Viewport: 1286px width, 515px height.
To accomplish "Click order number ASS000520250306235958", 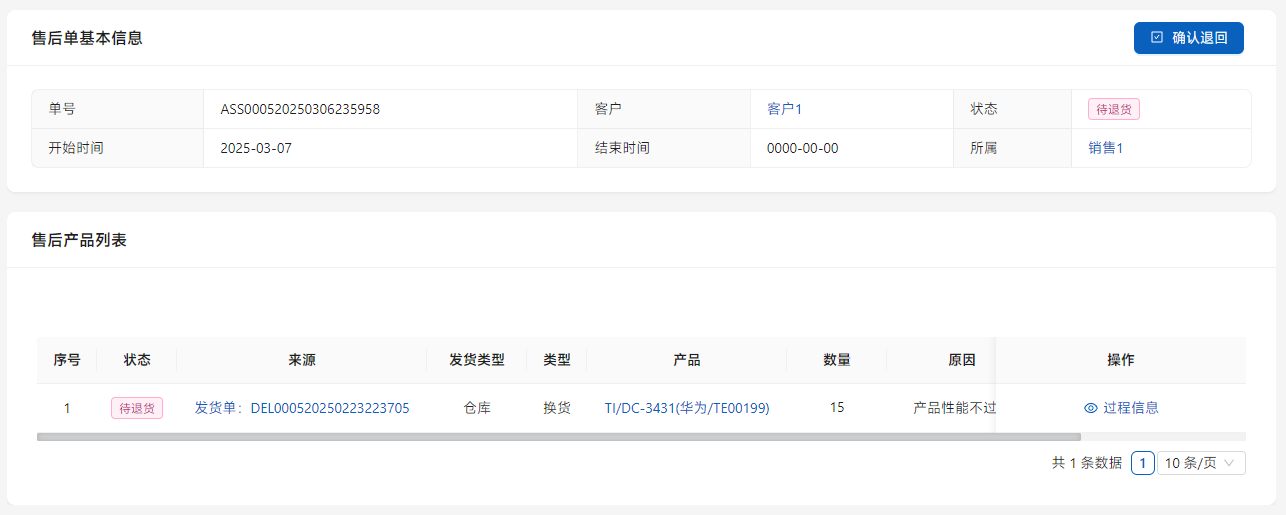I will coord(300,109).
